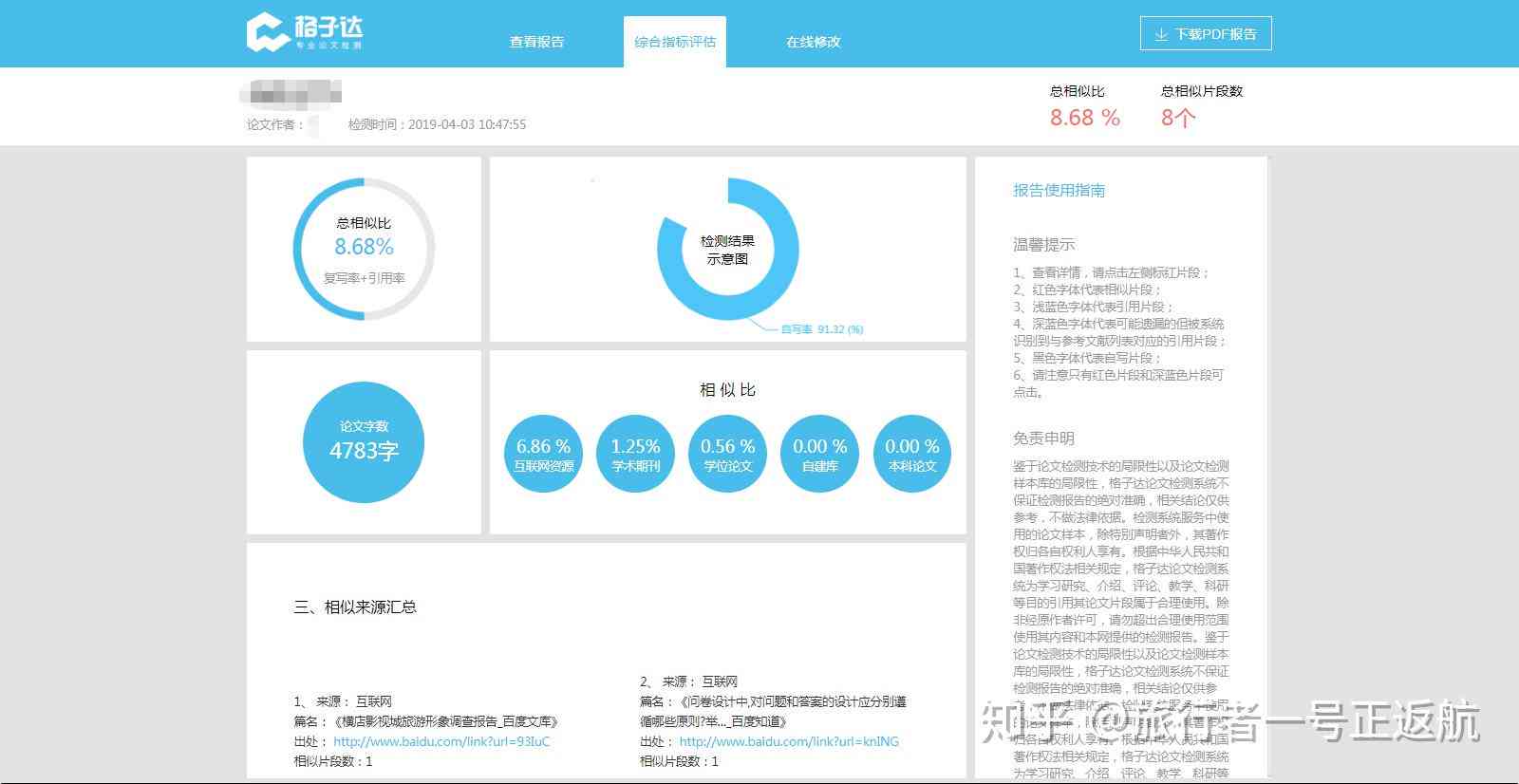Click 复写率+引用率 label in ring
This screenshot has height=784, width=1519.
point(364,278)
